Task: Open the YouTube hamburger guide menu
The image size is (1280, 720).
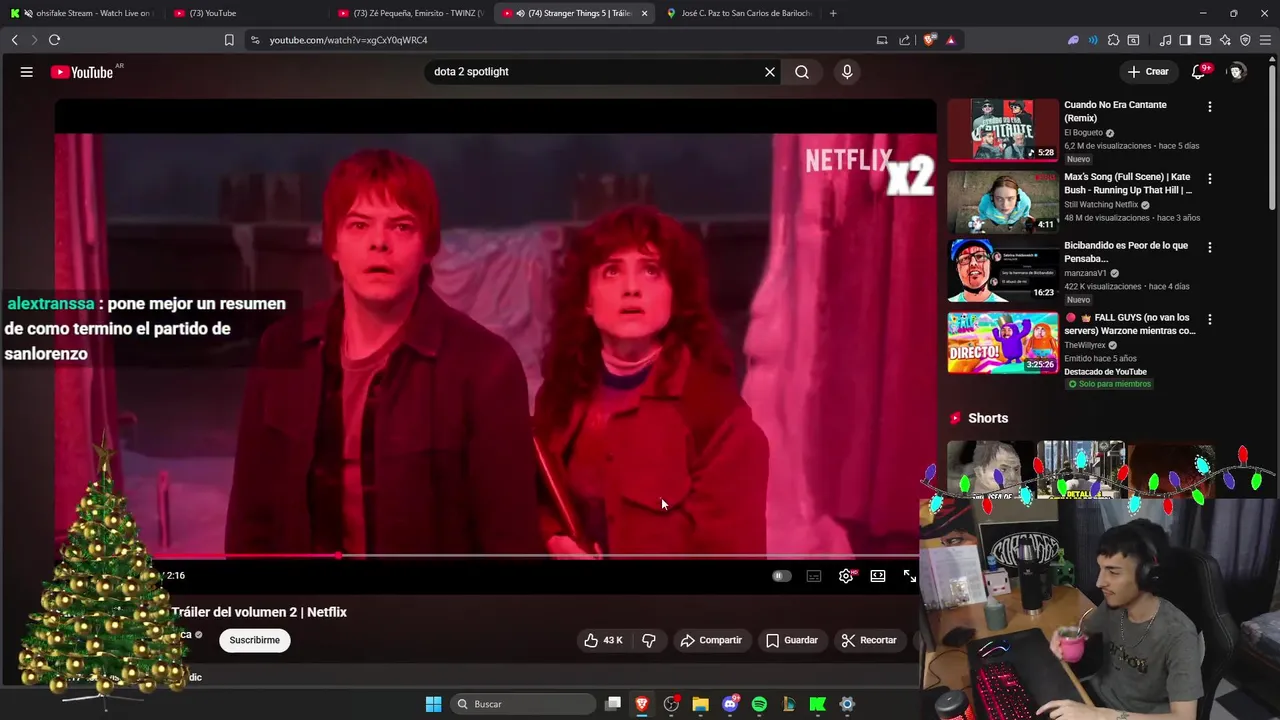Action: click(27, 72)
